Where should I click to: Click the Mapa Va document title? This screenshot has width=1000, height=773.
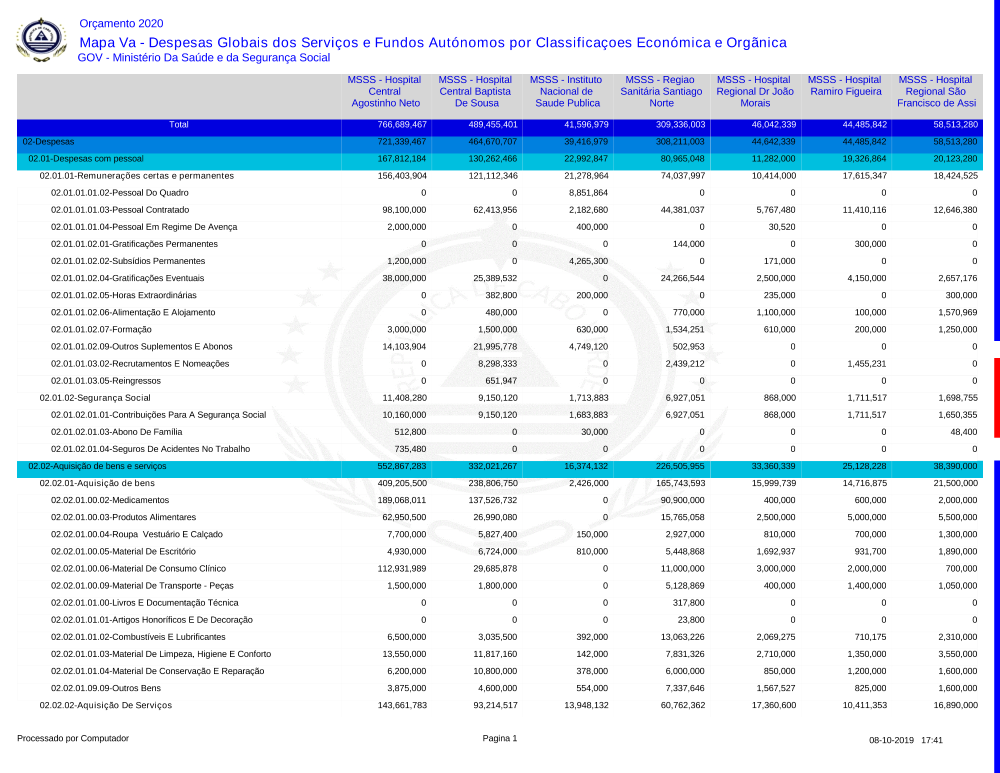click(432, 42)
